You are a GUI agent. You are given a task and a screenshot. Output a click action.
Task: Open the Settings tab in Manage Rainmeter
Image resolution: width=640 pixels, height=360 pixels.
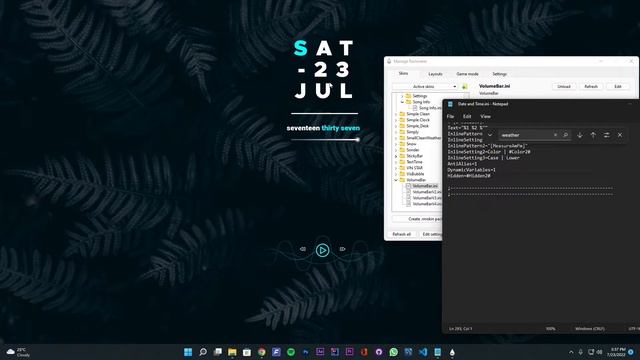(x=500, y=74)
